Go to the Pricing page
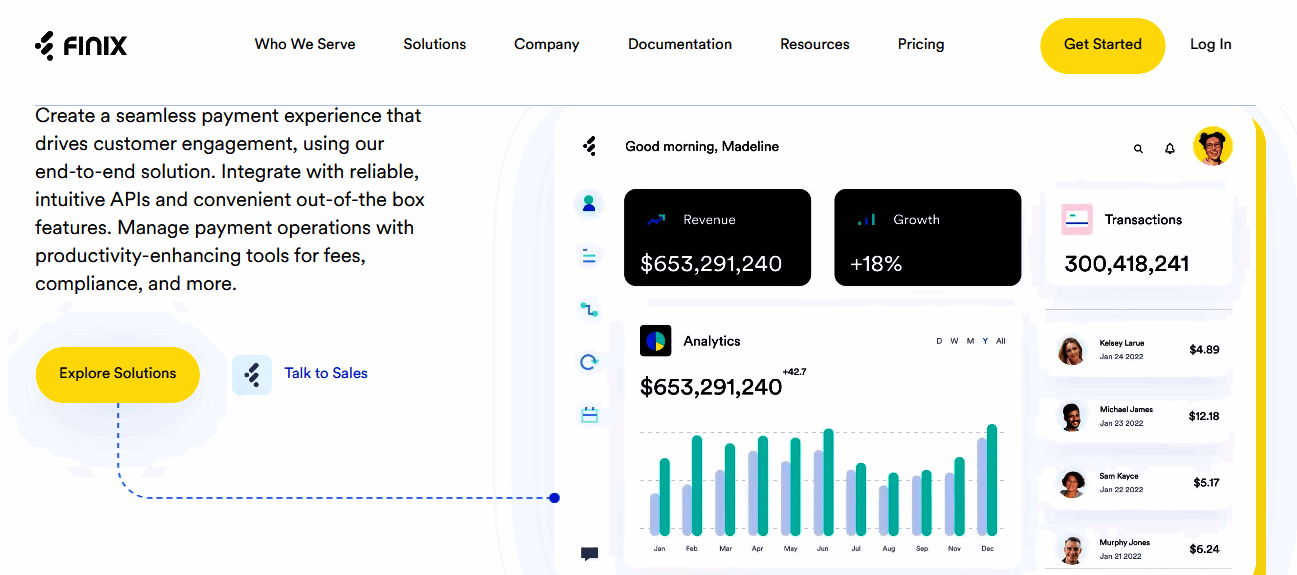Screen dimensions: 1297x575 [x=921, y=44]
